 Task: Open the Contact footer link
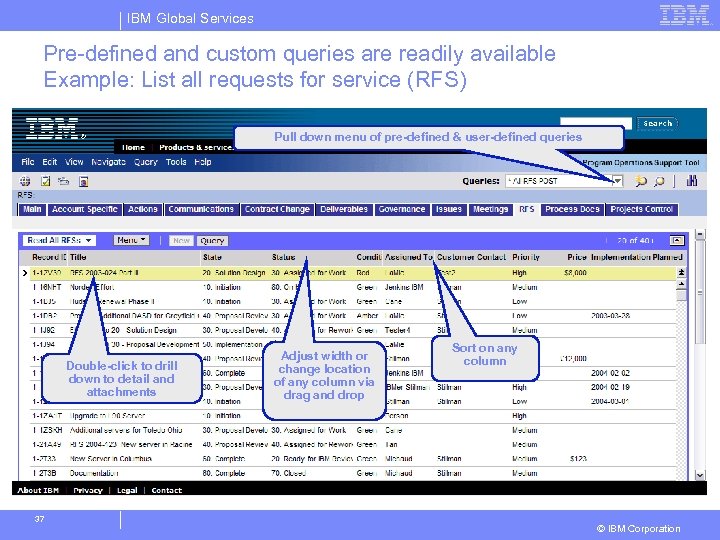(167, 490)
